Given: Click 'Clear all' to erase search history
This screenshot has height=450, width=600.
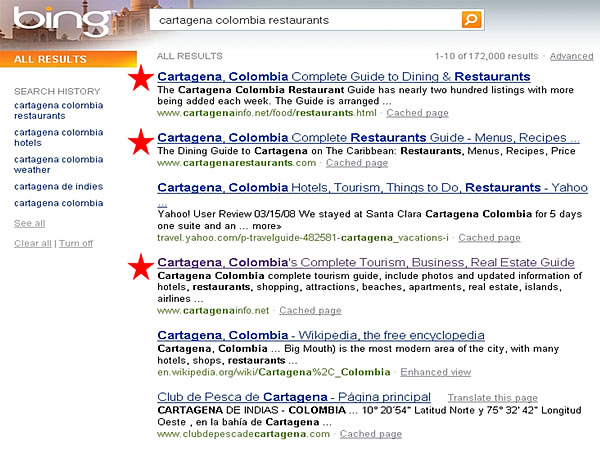Looking at the screenshot, I should coord(33,243).
